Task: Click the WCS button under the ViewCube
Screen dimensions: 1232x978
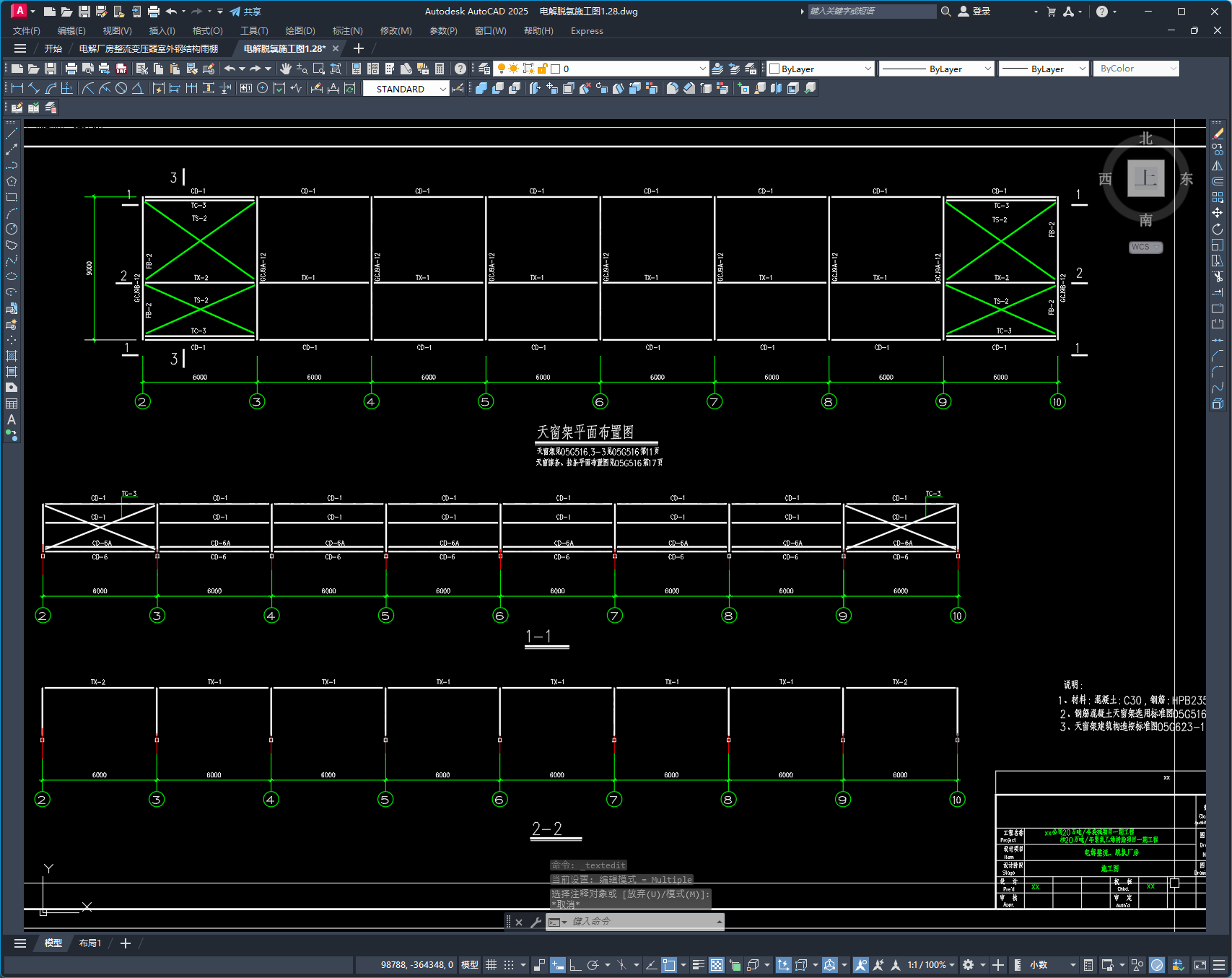Action: (x=1145, y=247)
